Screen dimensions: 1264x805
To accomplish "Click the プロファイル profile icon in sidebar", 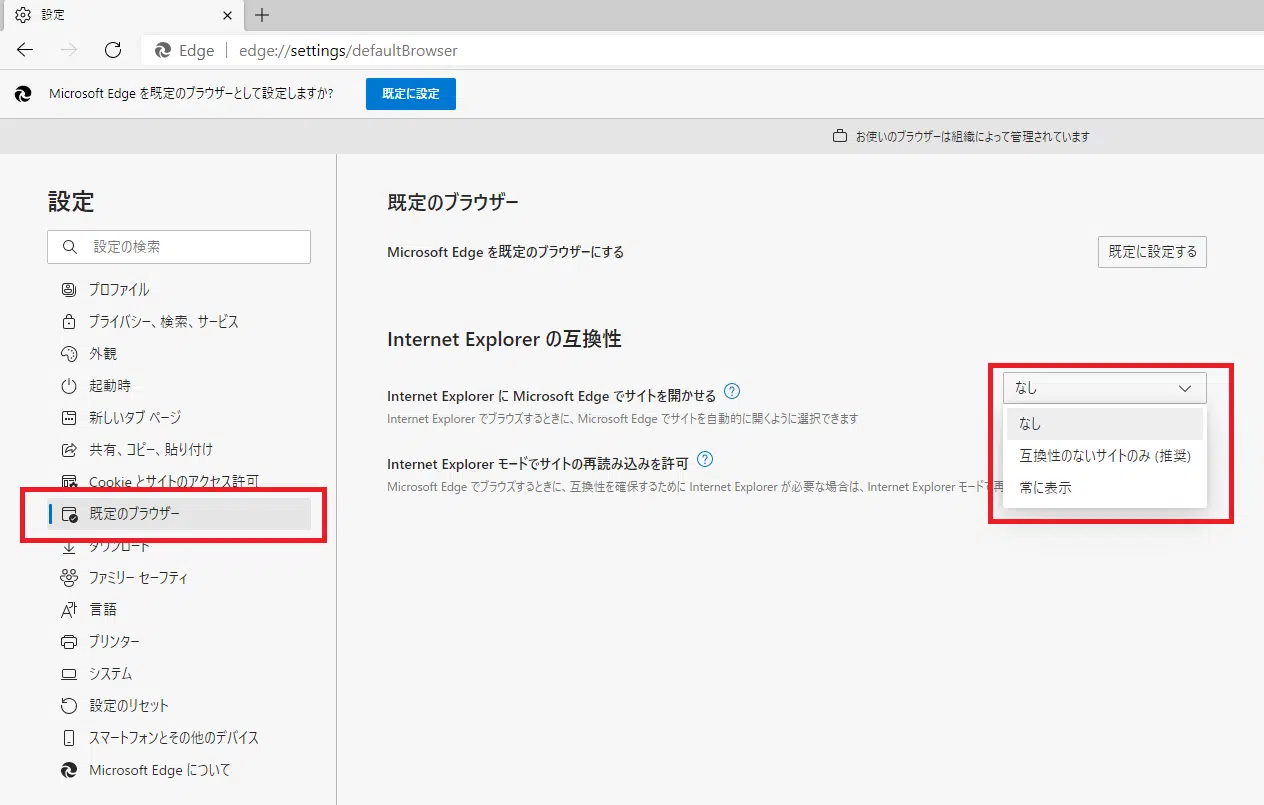I will pyautogui.click(x=69, y=289).
